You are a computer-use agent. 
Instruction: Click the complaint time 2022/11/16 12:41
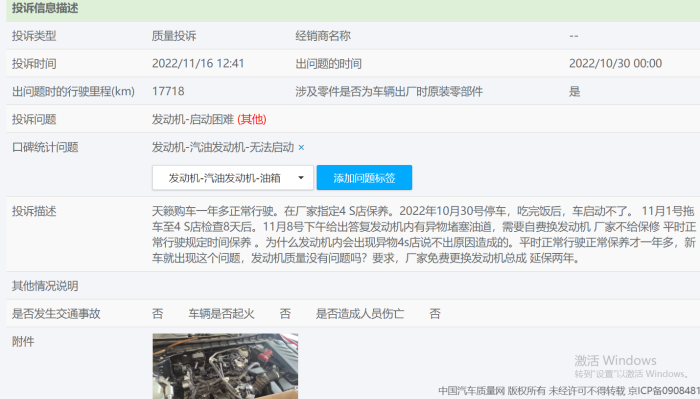coord(198,63)
